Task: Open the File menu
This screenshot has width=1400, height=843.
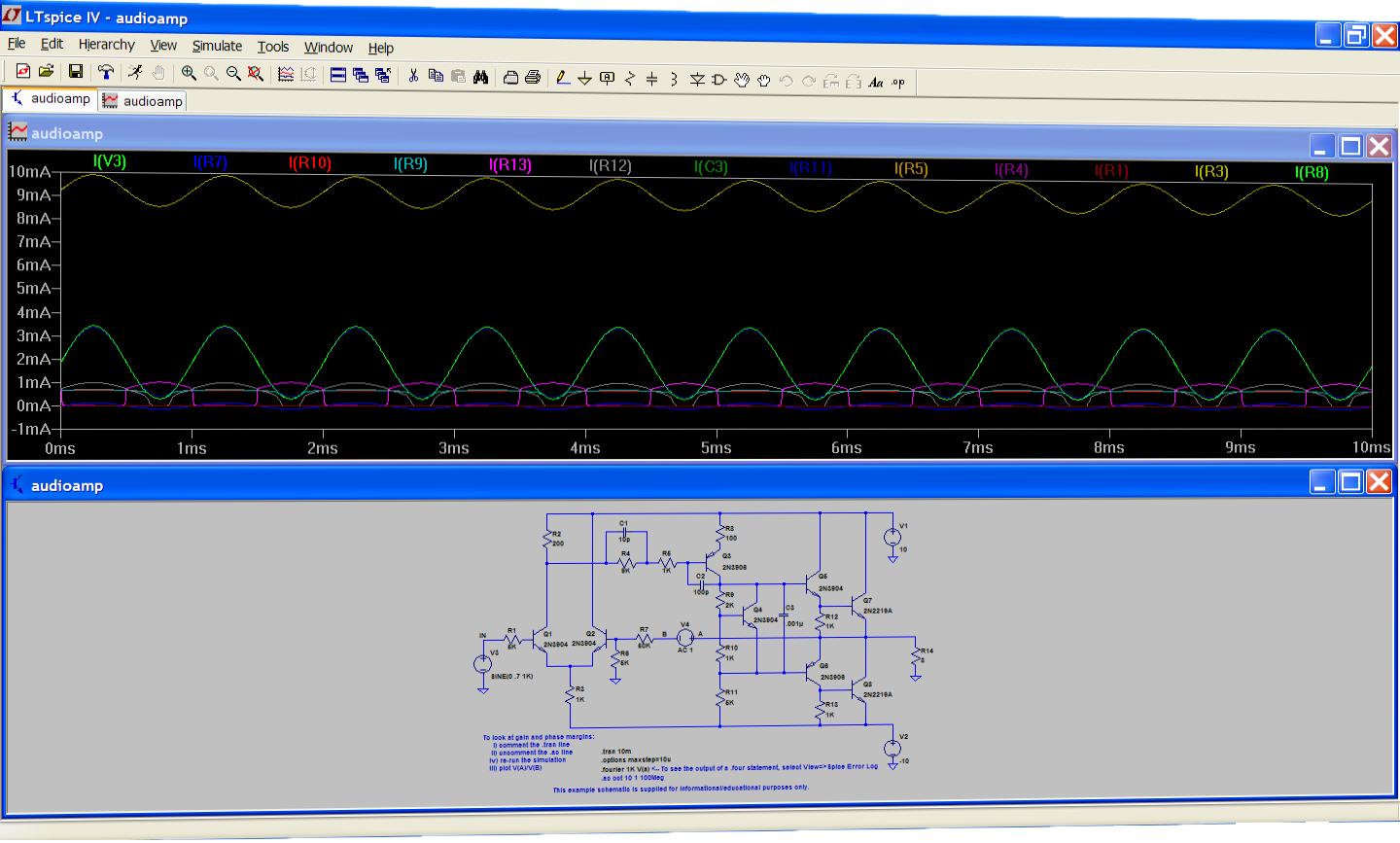Action: 17,44
